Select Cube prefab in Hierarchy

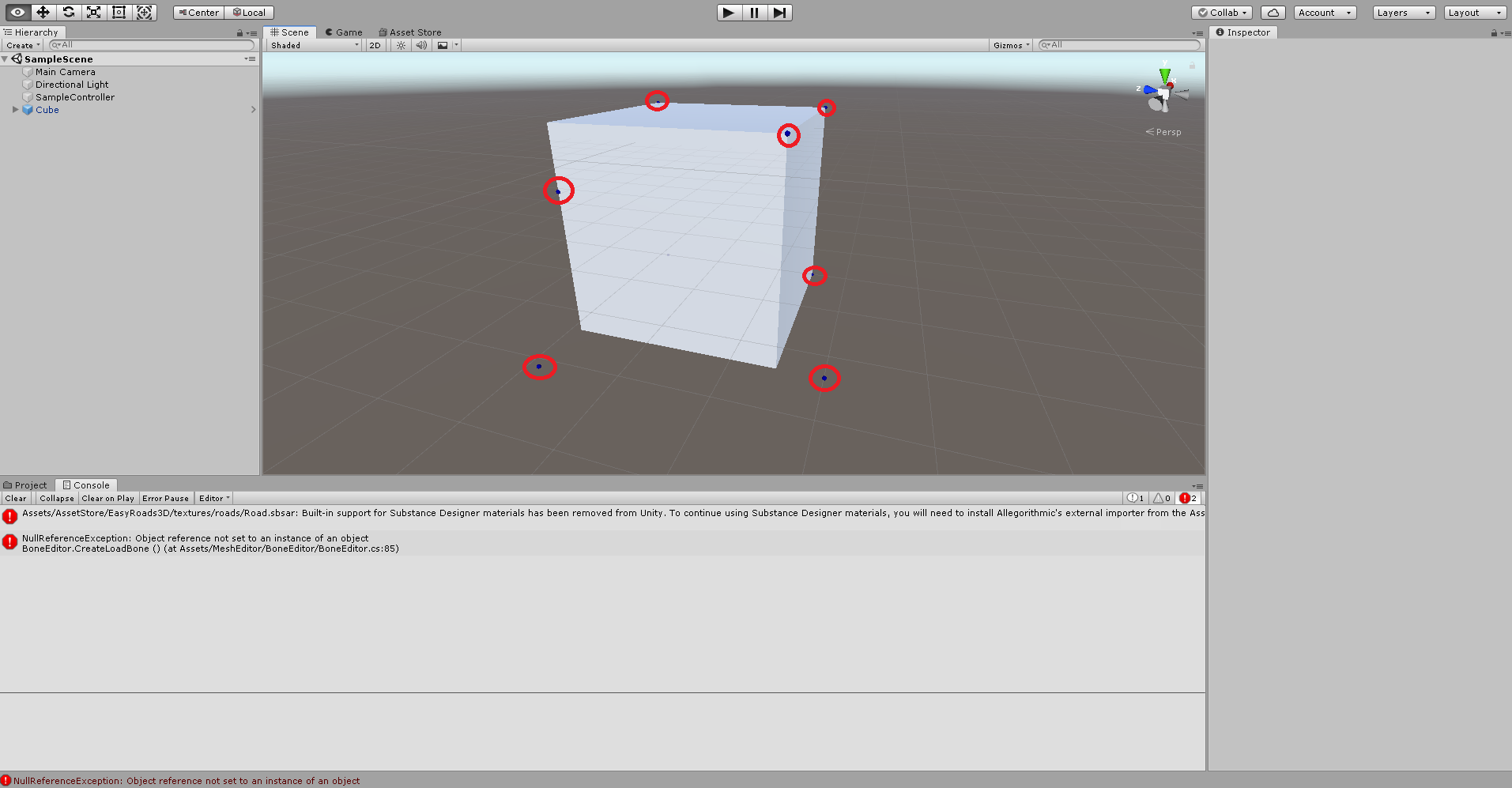[47, 110]
